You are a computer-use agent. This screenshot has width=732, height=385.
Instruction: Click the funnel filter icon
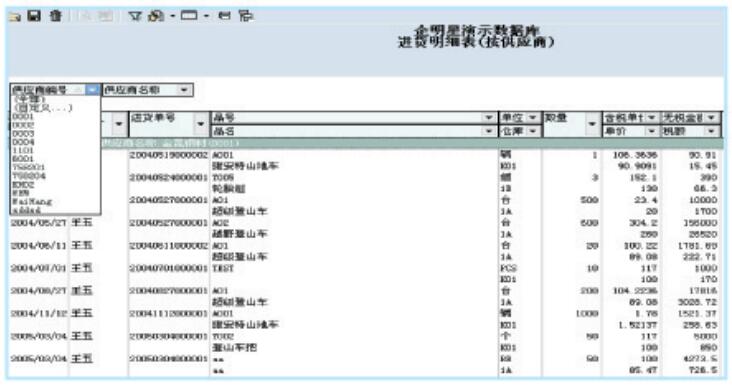click(134, 16)
